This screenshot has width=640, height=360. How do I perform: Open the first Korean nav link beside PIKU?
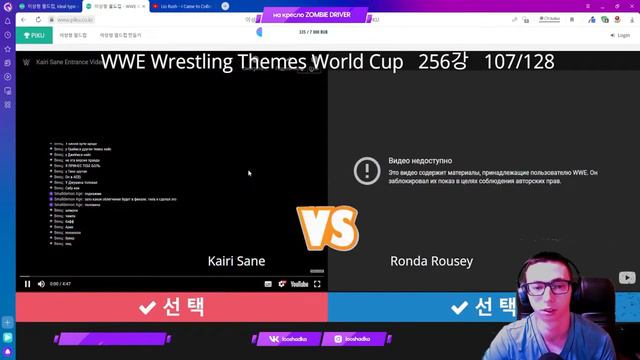click(73, 36)
